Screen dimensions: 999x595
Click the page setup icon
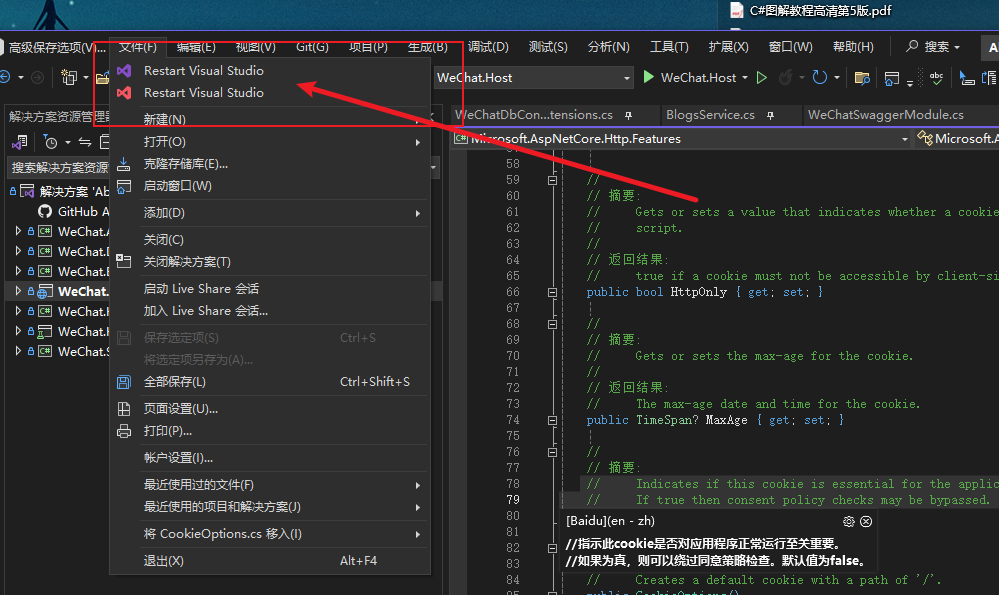(x=124, y=409)
